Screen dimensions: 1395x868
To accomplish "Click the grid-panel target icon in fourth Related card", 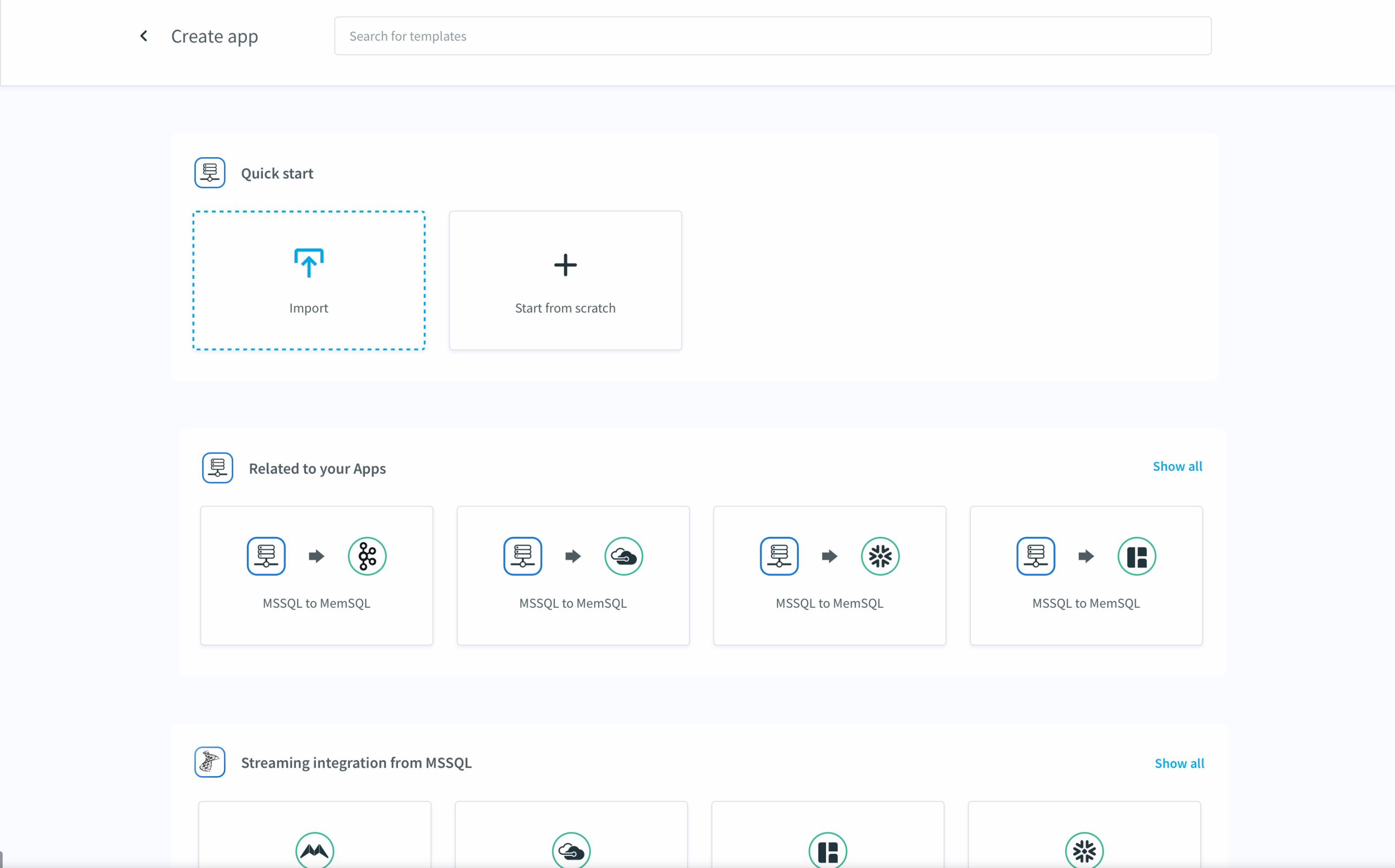I will coord(1137,556).
